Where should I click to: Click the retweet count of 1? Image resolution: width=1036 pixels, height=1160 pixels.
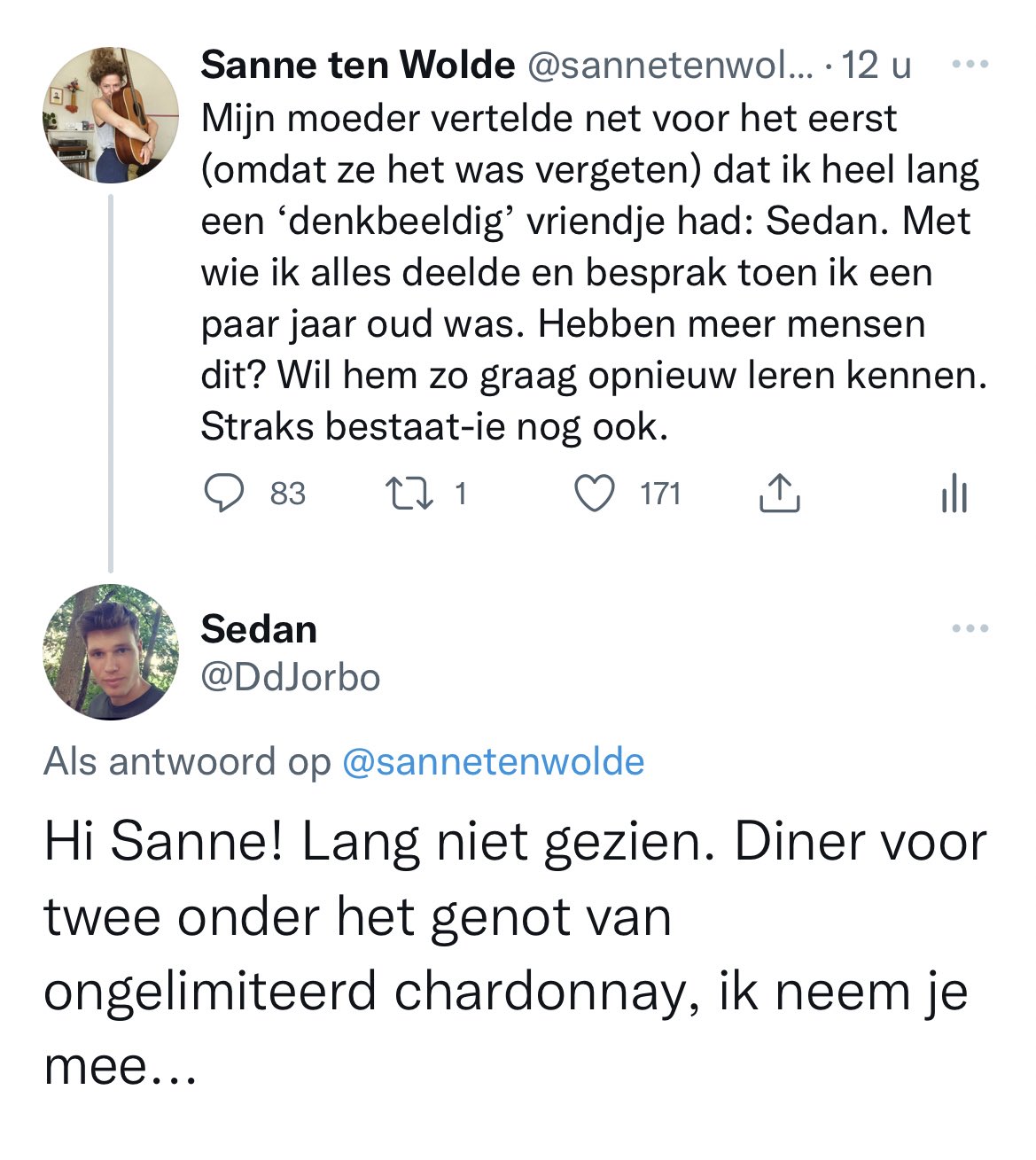[460, 494]
